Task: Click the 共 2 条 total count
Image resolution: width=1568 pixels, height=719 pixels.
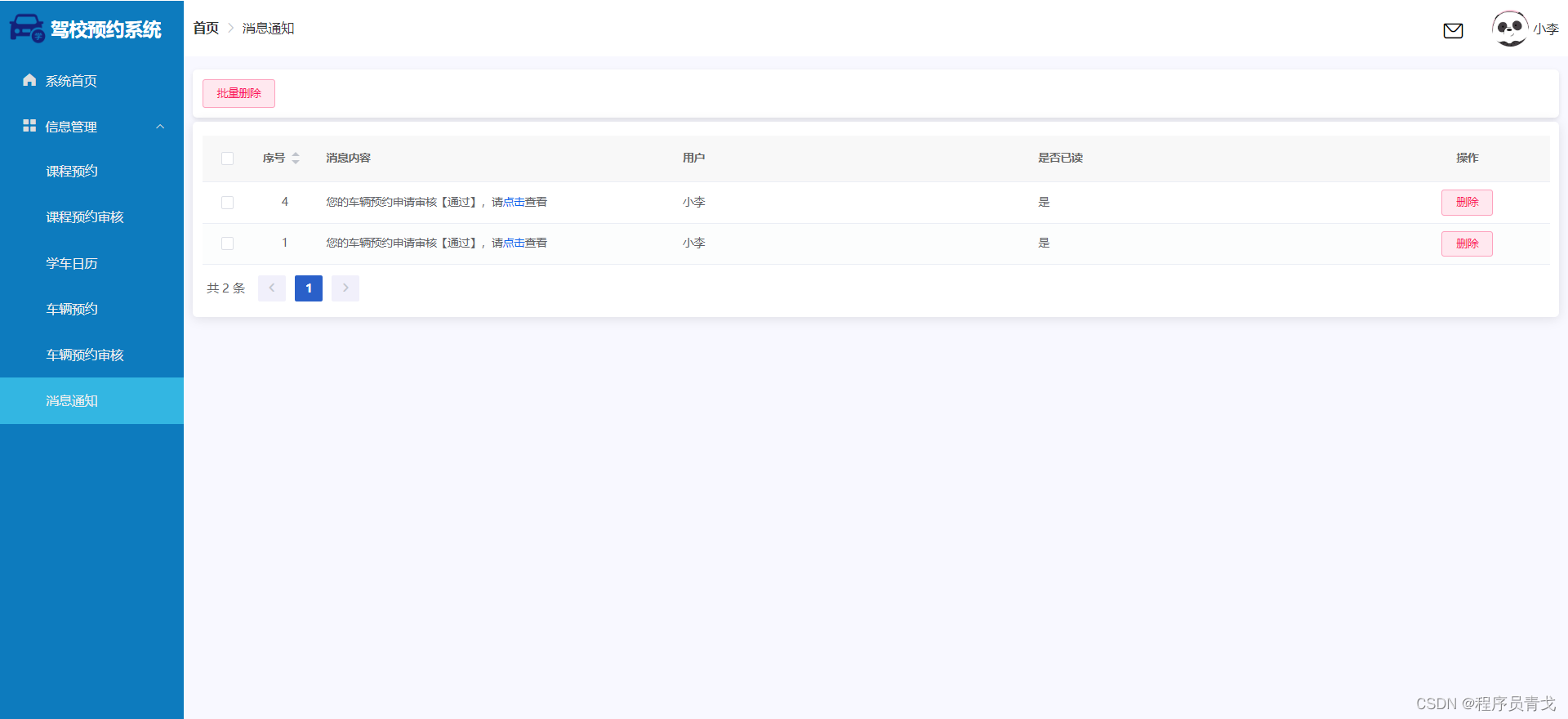Action: (225, 288)
